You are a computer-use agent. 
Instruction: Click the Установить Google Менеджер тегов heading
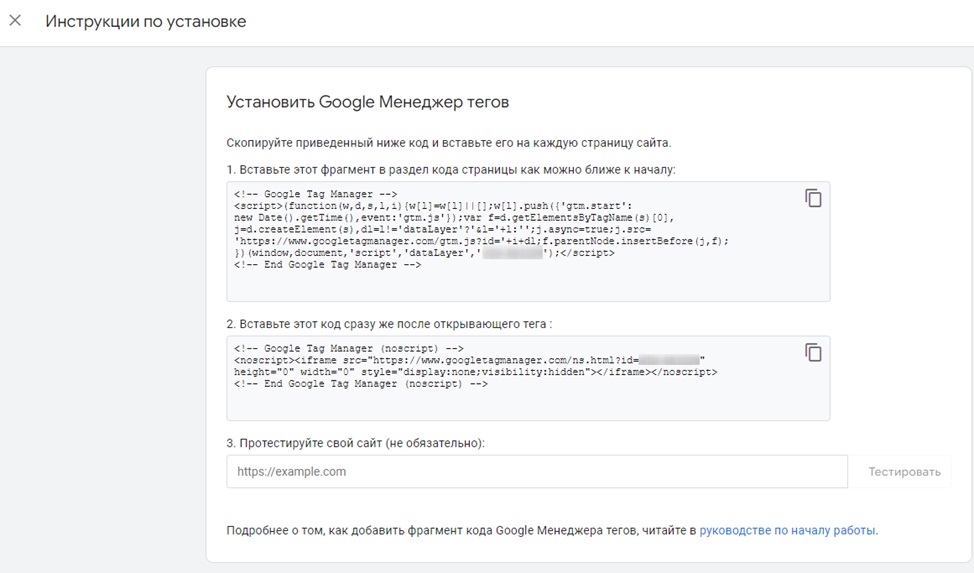click(x=368, y=102)
